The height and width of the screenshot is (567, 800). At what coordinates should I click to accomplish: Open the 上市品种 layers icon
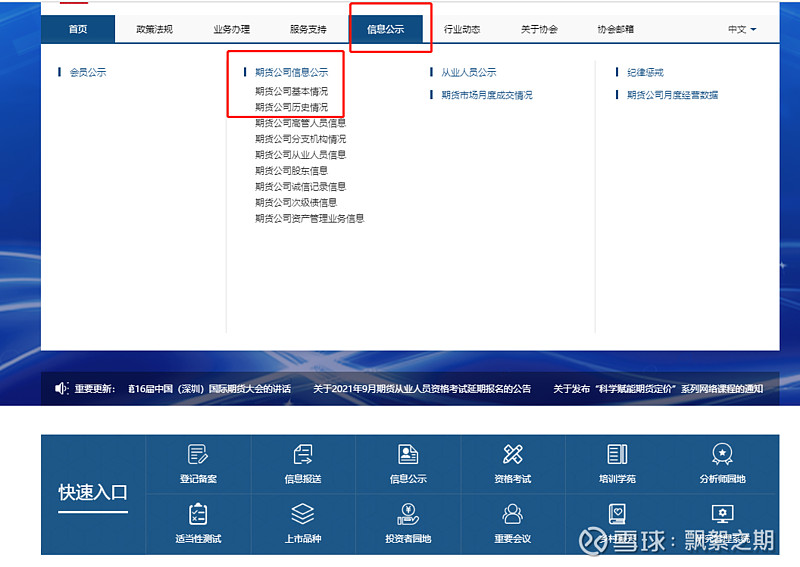tap(303, 514)
